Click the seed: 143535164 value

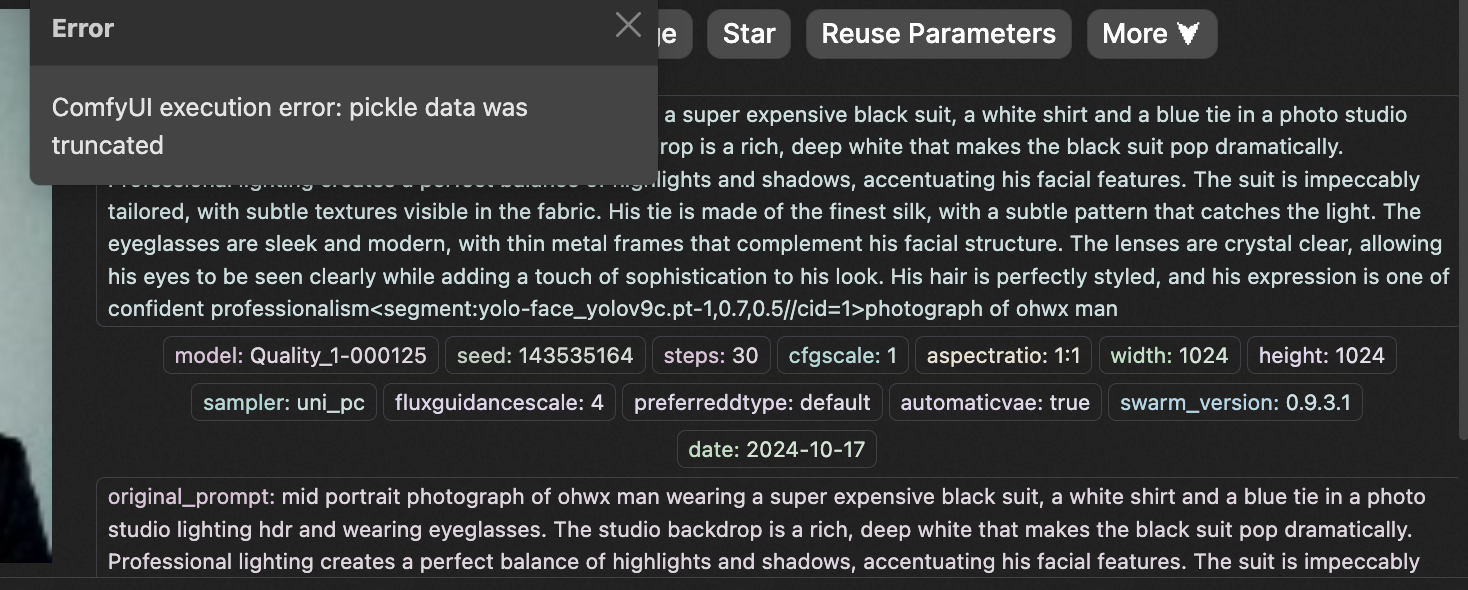[545, 355]
